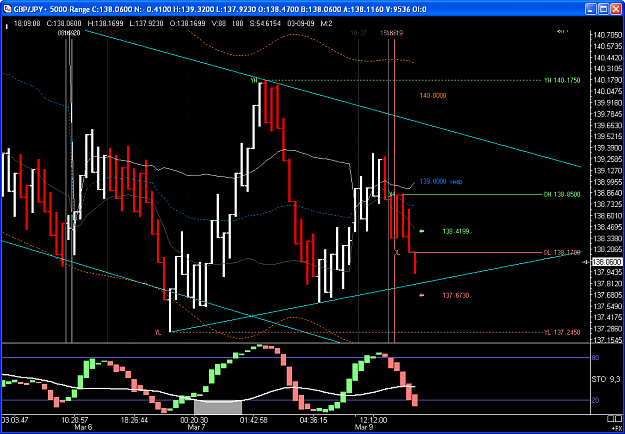Viewport: 625px width, 434px height.
Task: Click the current price marker 138.0600
Action: pos(607,262)
